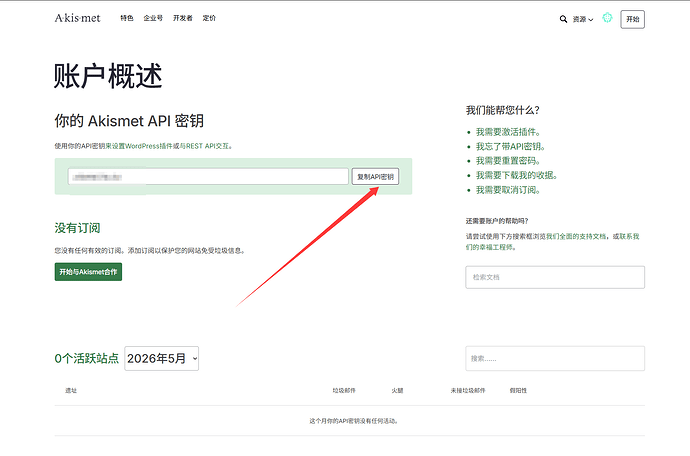Select the 假阳性 column header
Viewport: 690px width, 456px height.
click(518, 390)
